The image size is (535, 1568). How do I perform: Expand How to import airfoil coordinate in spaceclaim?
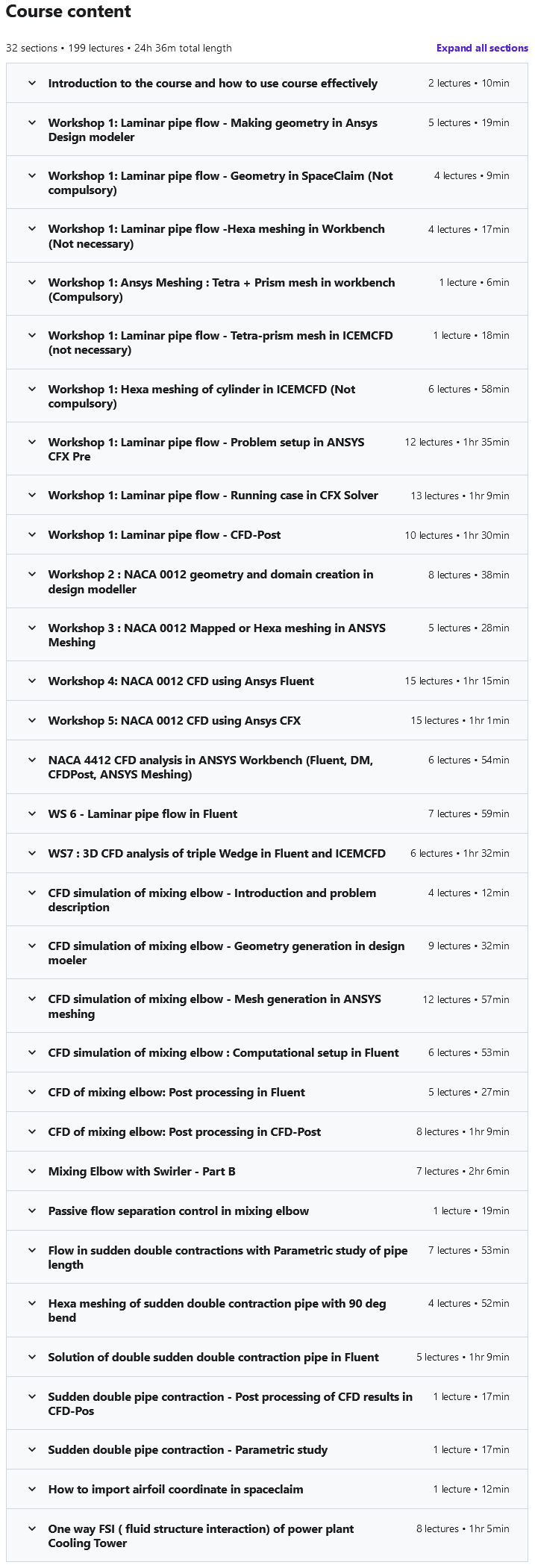click(32, 1489)
